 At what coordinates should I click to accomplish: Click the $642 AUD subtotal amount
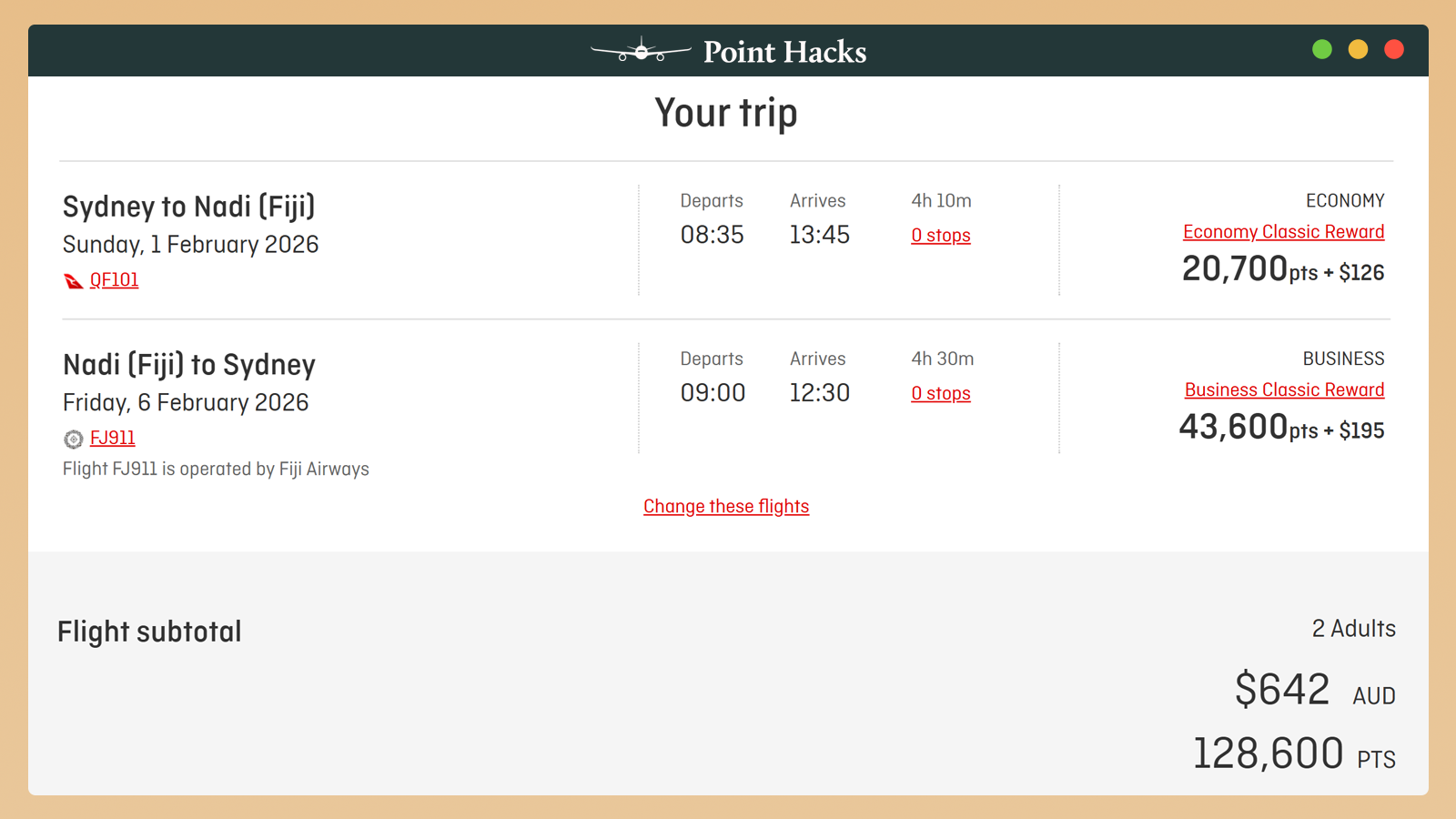pyautogui.click(x=1314, y=690)
